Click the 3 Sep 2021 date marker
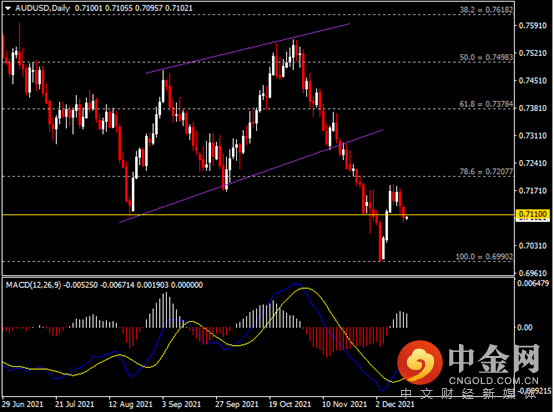 point(181,404)
